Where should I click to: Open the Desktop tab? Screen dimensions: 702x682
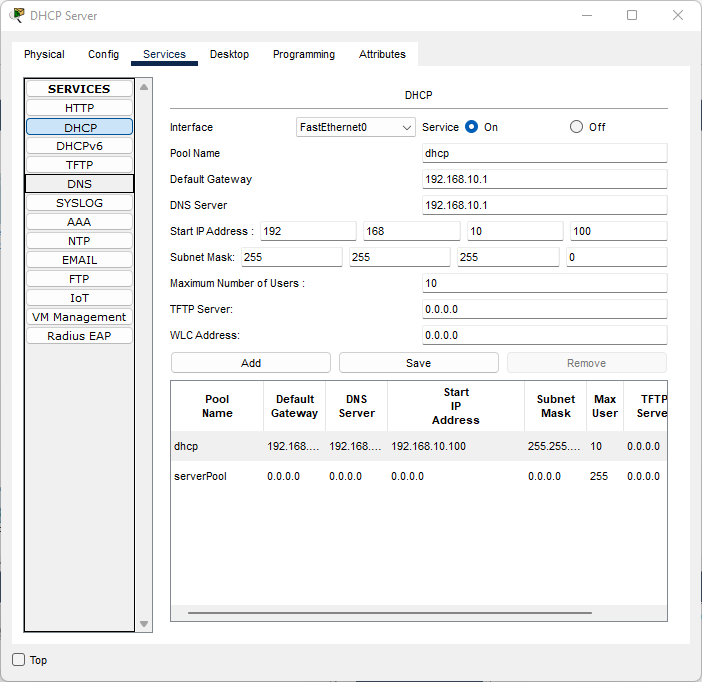229,54
